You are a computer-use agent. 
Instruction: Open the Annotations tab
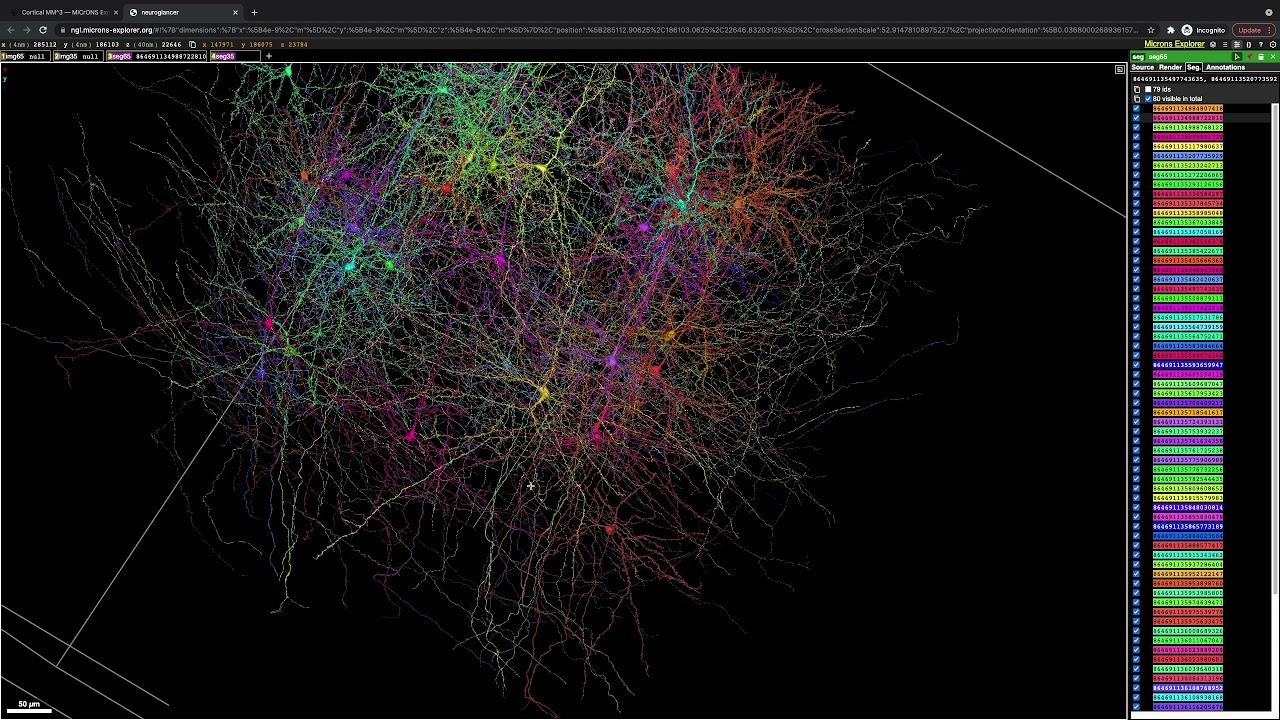pyautogui.click(x=1225, y=67)
